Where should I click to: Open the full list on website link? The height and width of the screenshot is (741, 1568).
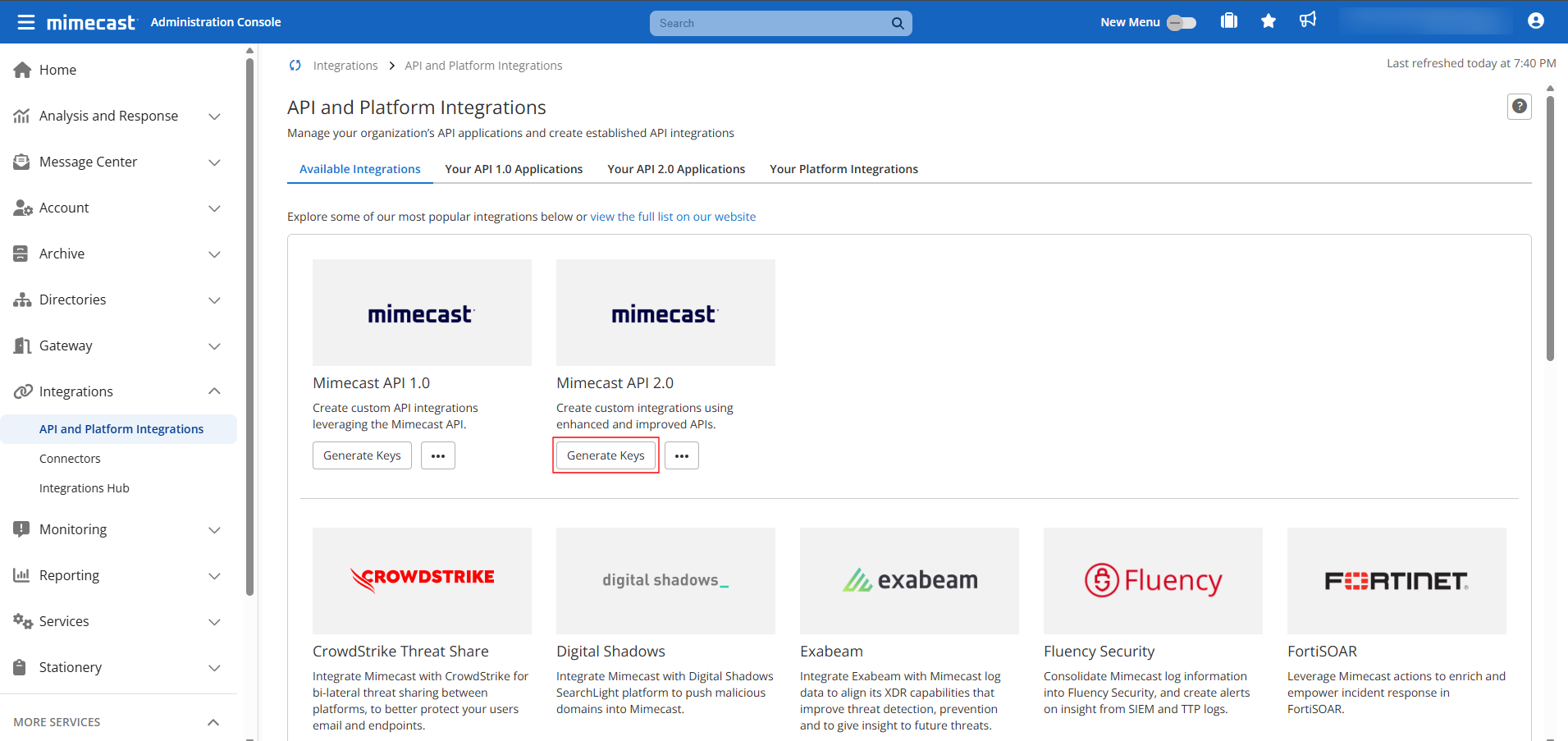coord(673,217)
